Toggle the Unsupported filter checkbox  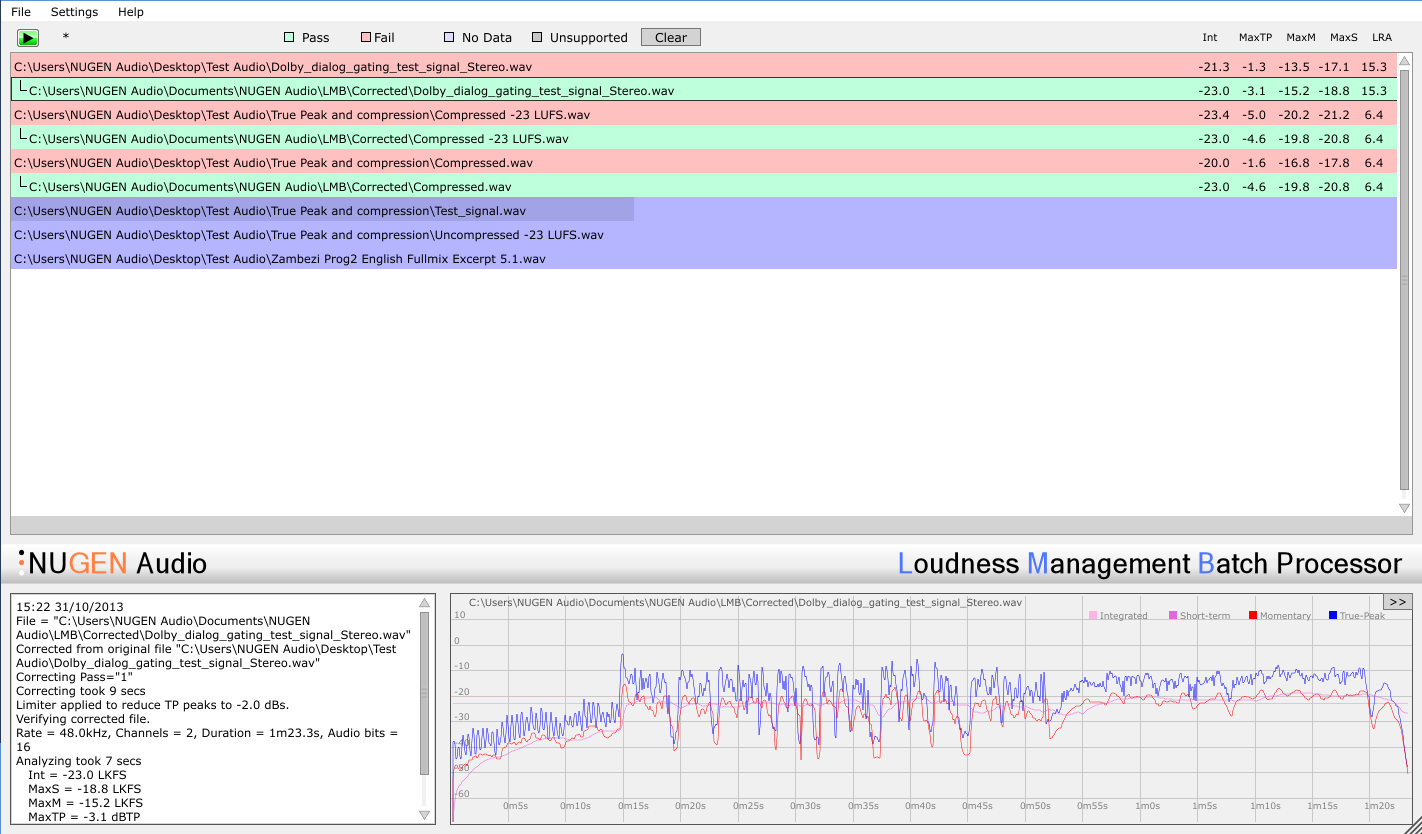click(537, 37)
